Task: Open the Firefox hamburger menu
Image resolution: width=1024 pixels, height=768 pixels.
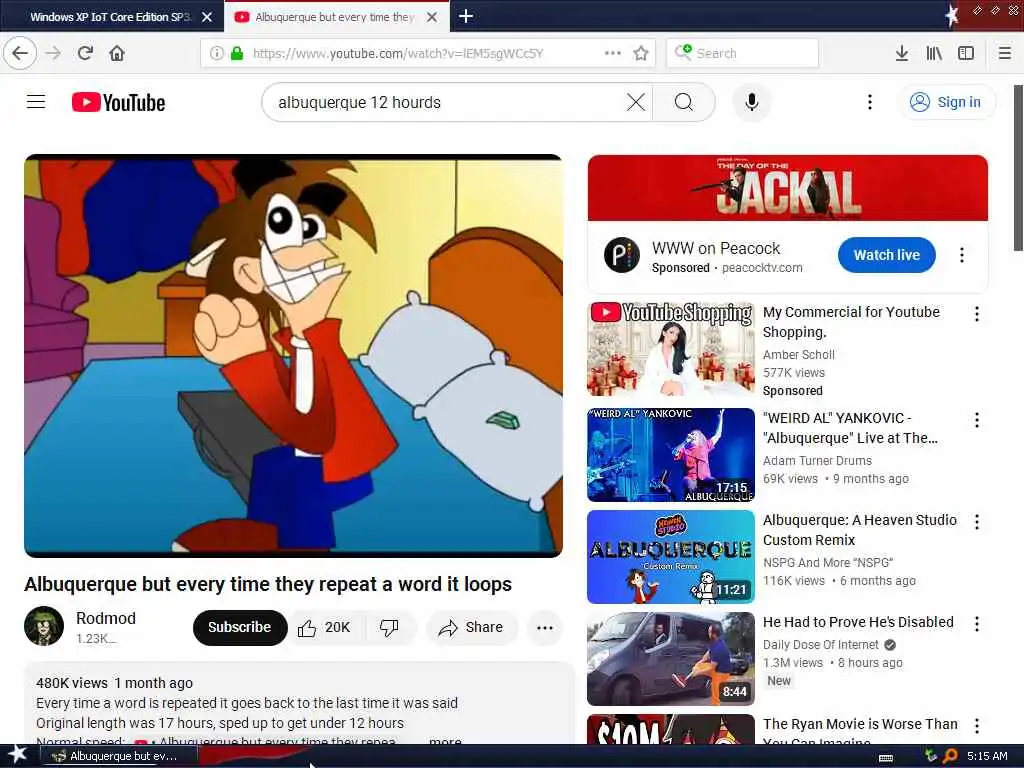Action: (1005, 53)
